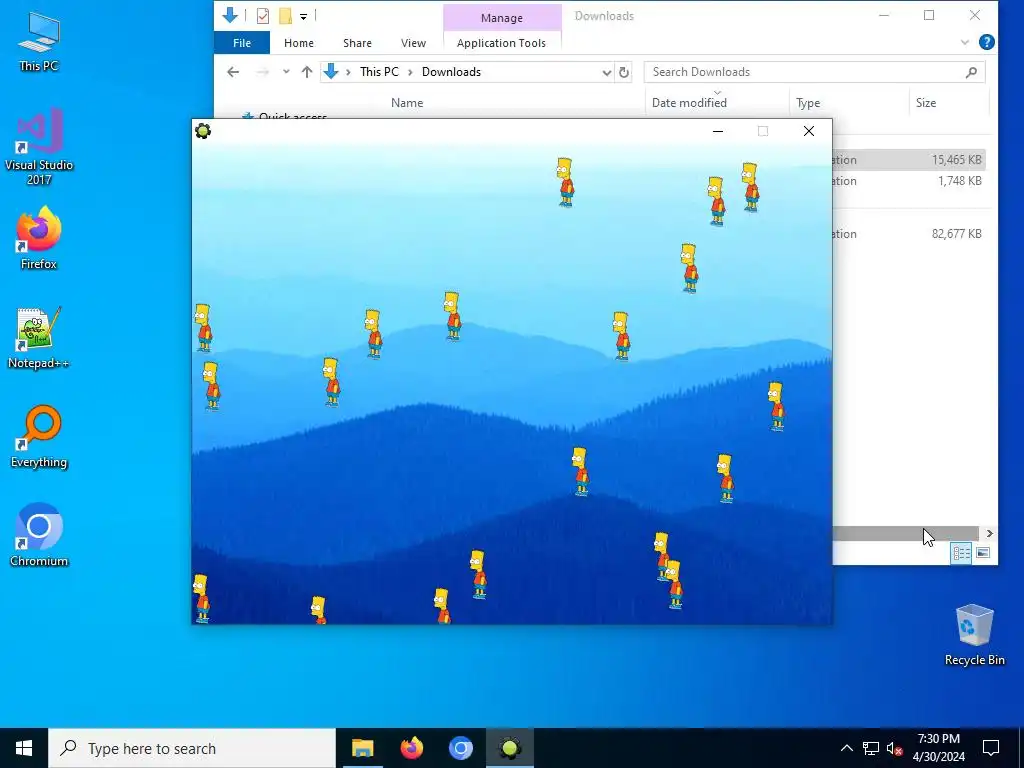Viewport: 1024px width, 768px height.
Task: Close the Bart Simpson game window
Action: pyautogui.click(x=808, y=131)
